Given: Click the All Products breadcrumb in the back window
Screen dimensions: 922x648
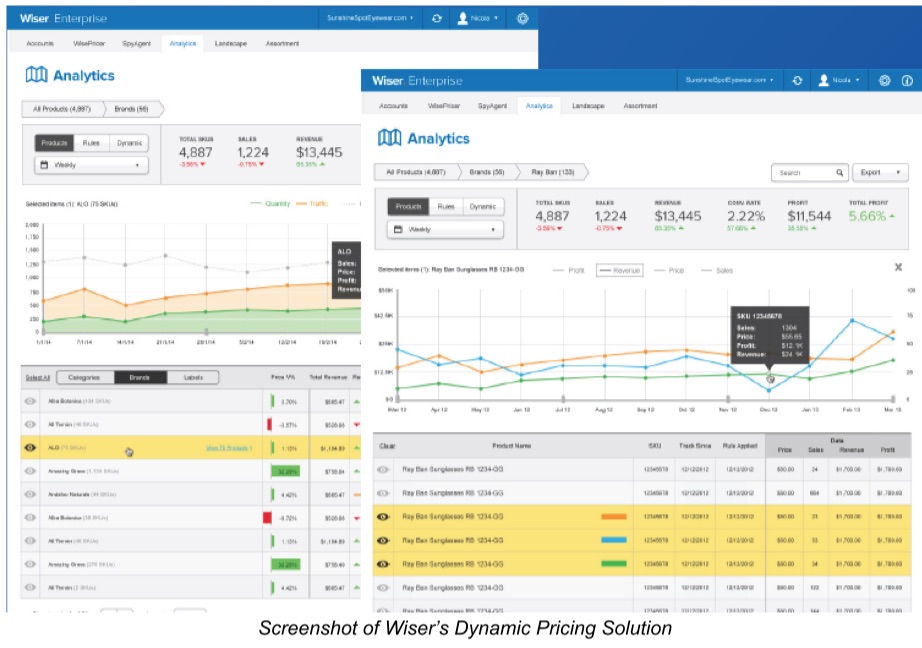Looking at the screenshot, I should point(62,109).
